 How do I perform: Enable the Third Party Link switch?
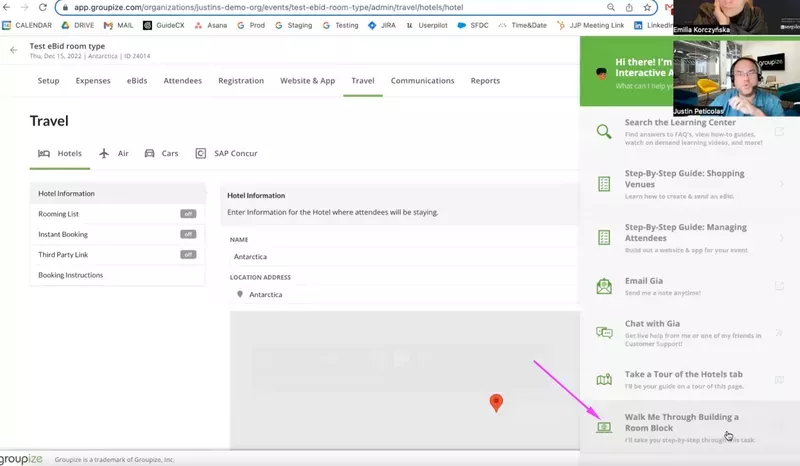(187, 255)
